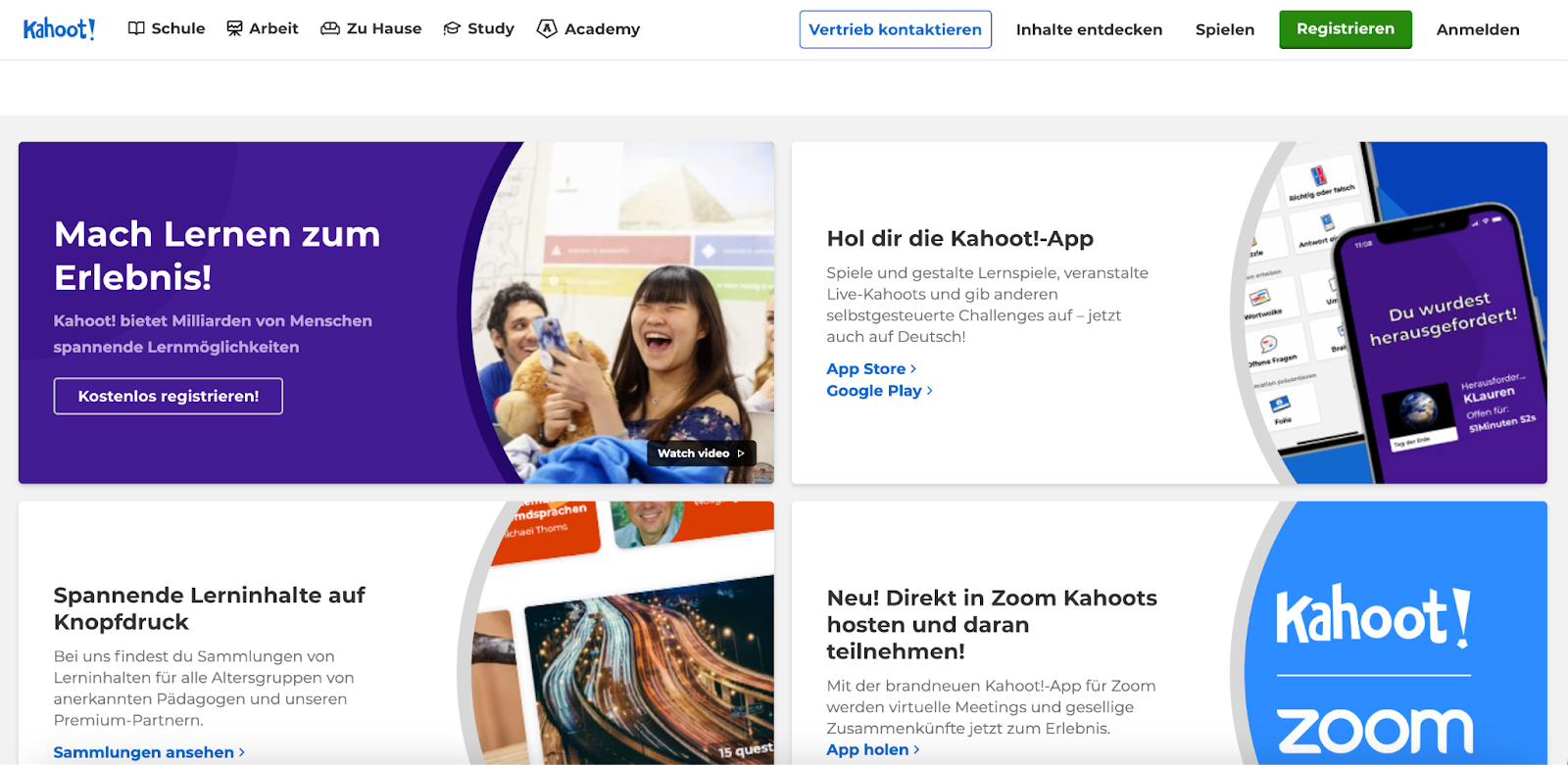
Task: Go to Inhalte entdecken
Action: (x=1089, y=29)
